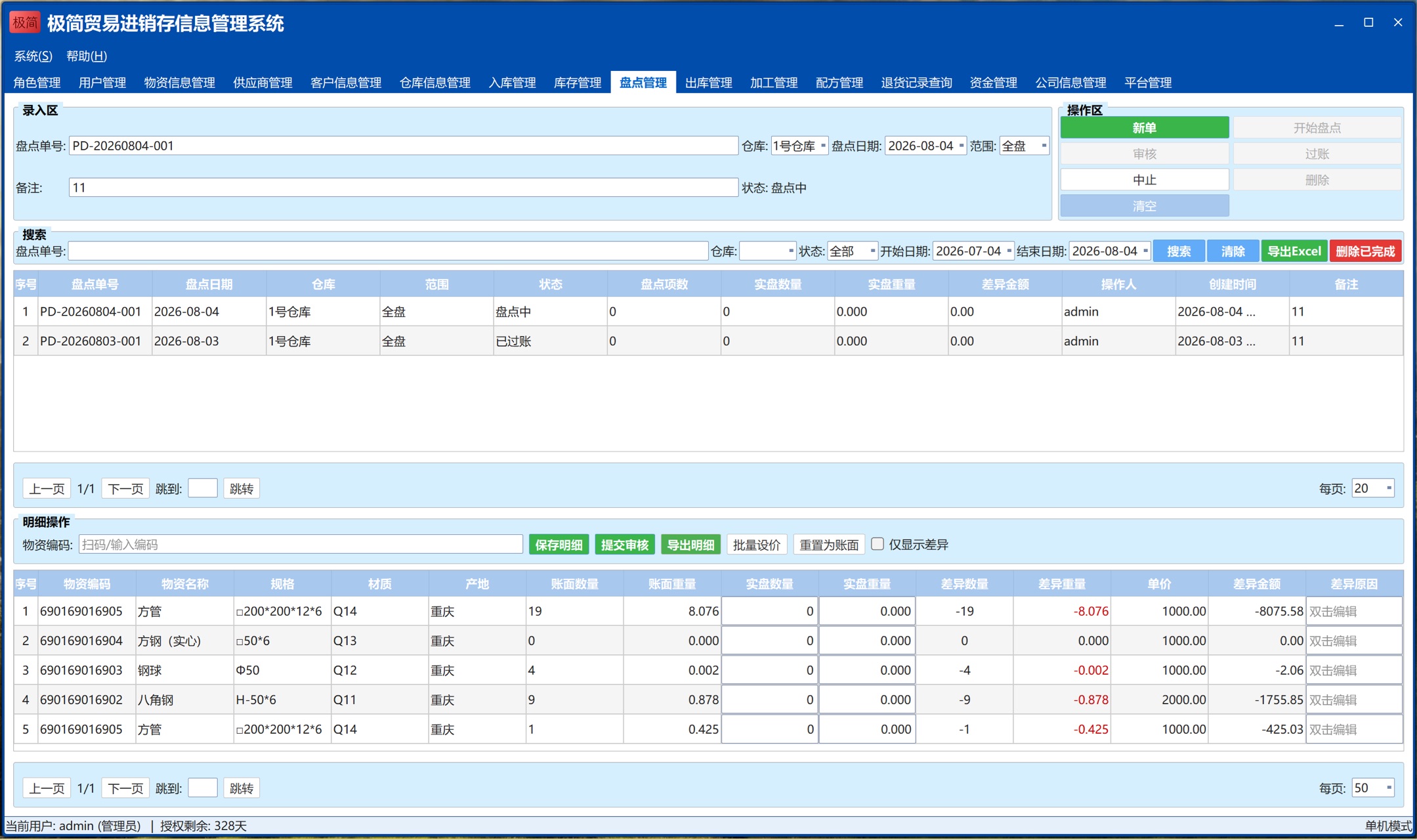Click the 备注 input field
The image size is (1417, 840).
pyautogui.click(x=404, y=188)
